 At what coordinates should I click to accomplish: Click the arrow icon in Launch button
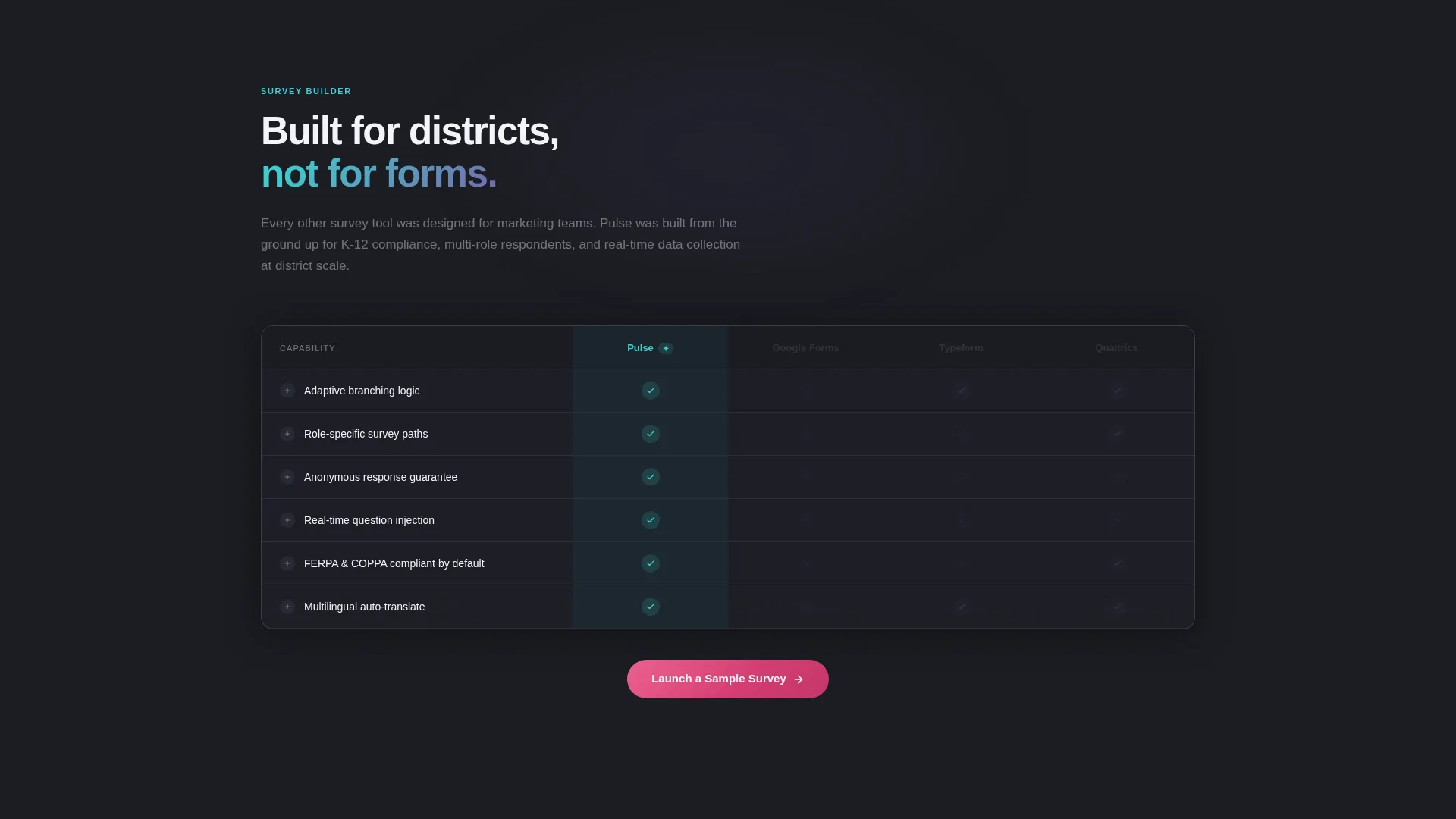799,679
